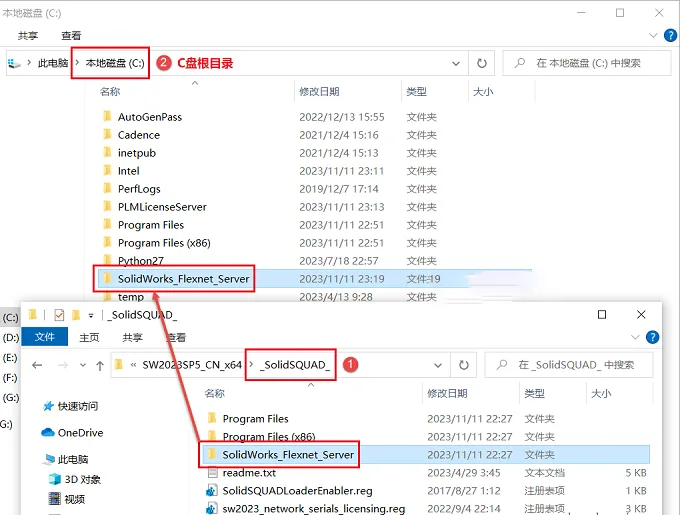
Task: Click the properties checkmark icon in _SolidSQUAD_ title bar
Action: (x=59, y=315)
